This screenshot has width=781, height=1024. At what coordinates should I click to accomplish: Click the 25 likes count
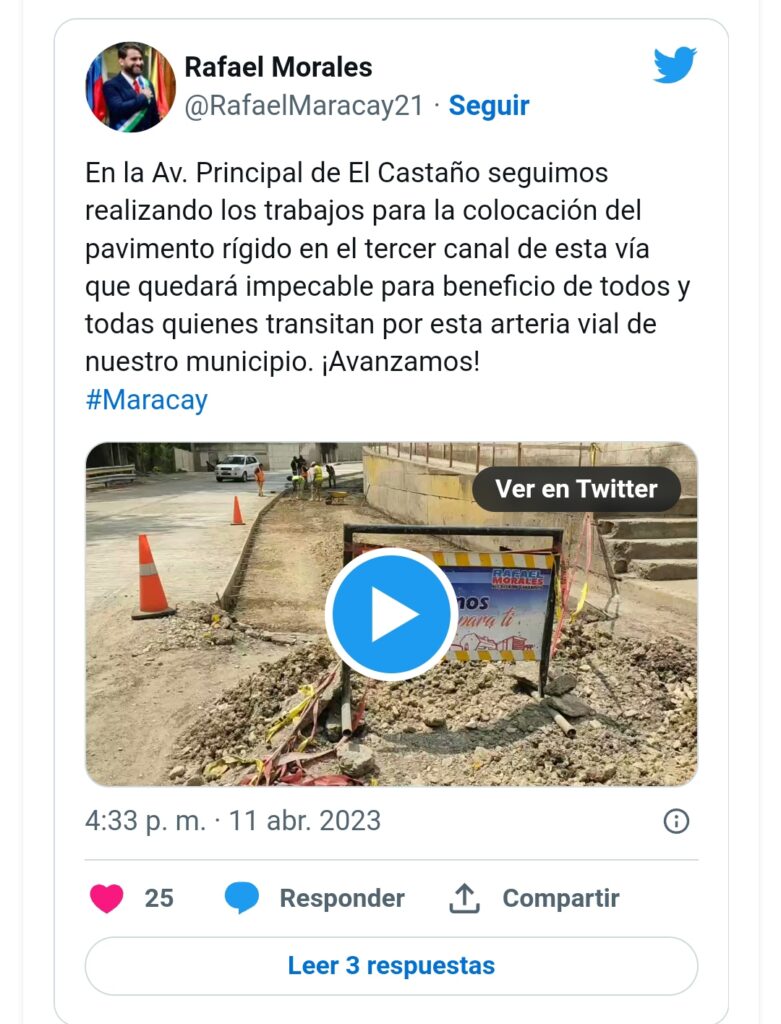(159, 898)
